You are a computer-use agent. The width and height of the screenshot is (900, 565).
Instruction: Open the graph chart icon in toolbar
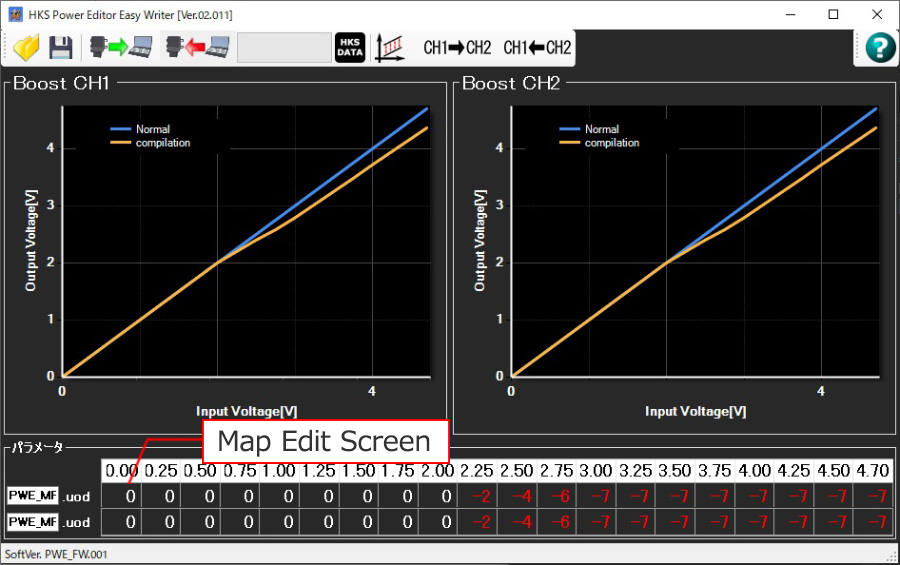click(390, 48)
